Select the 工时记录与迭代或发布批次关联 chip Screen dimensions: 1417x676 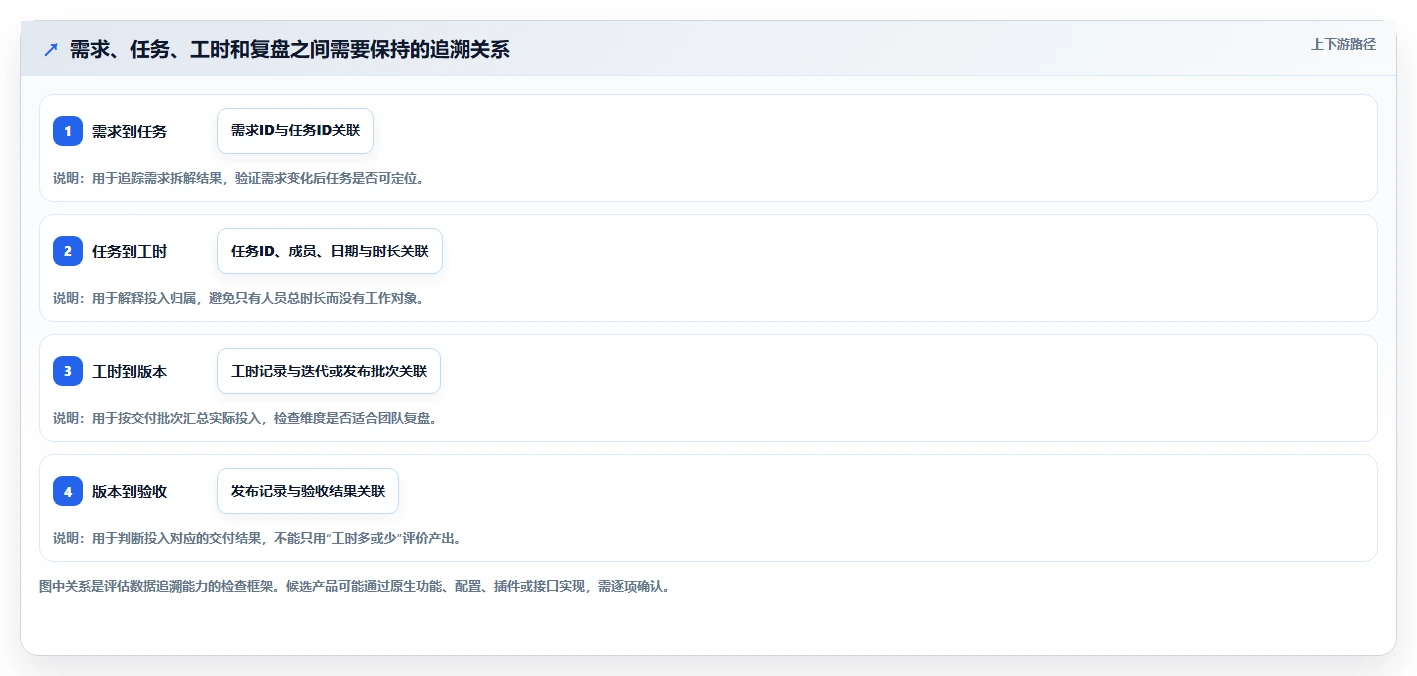pos(329,371)
